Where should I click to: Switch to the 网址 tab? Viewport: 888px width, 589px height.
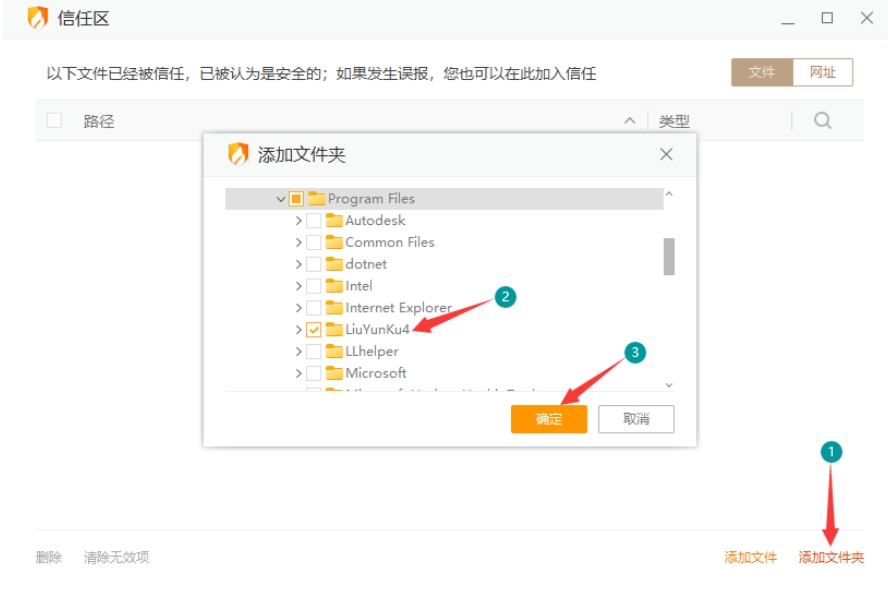coord(823,72)
